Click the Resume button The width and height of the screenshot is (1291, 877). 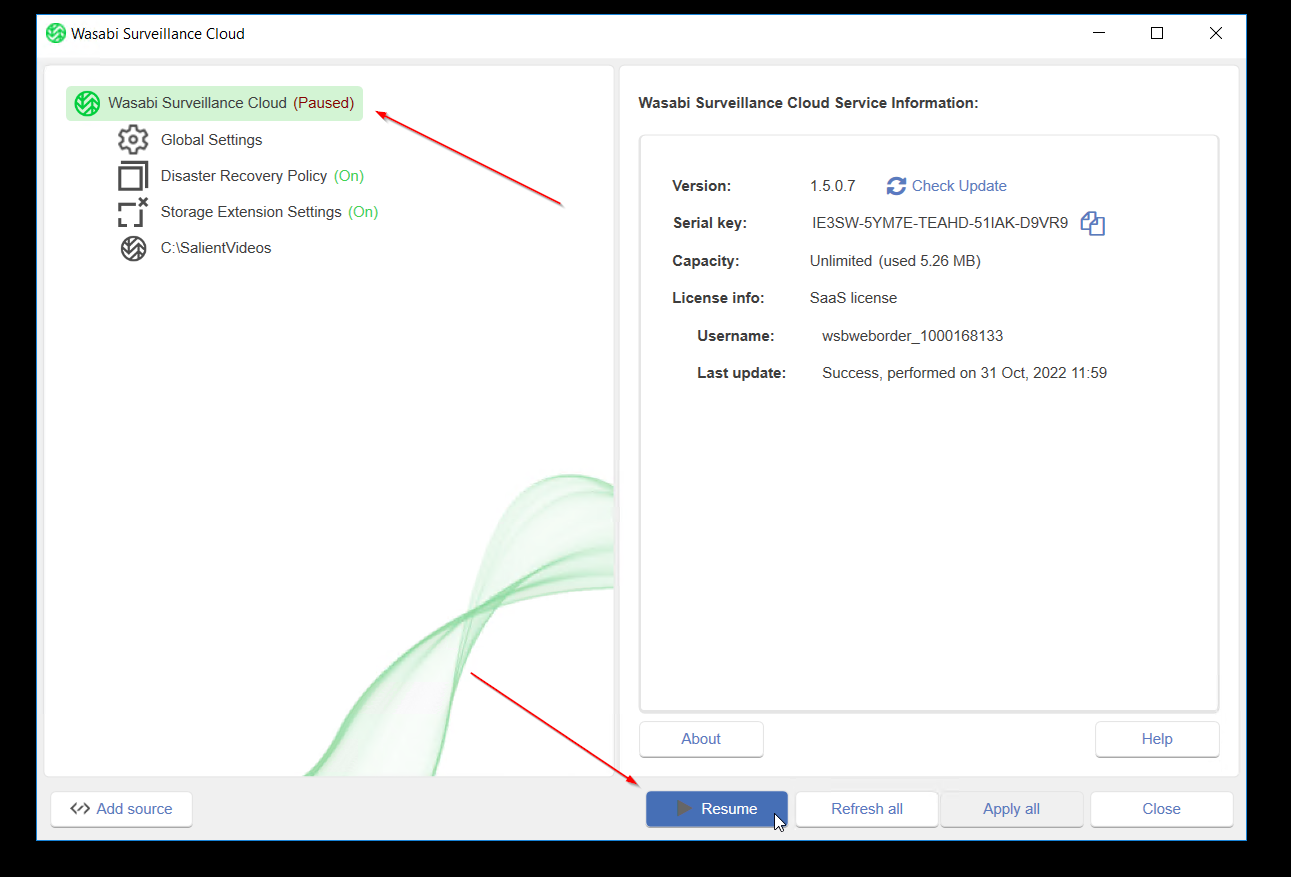click(x=717, y=809)
